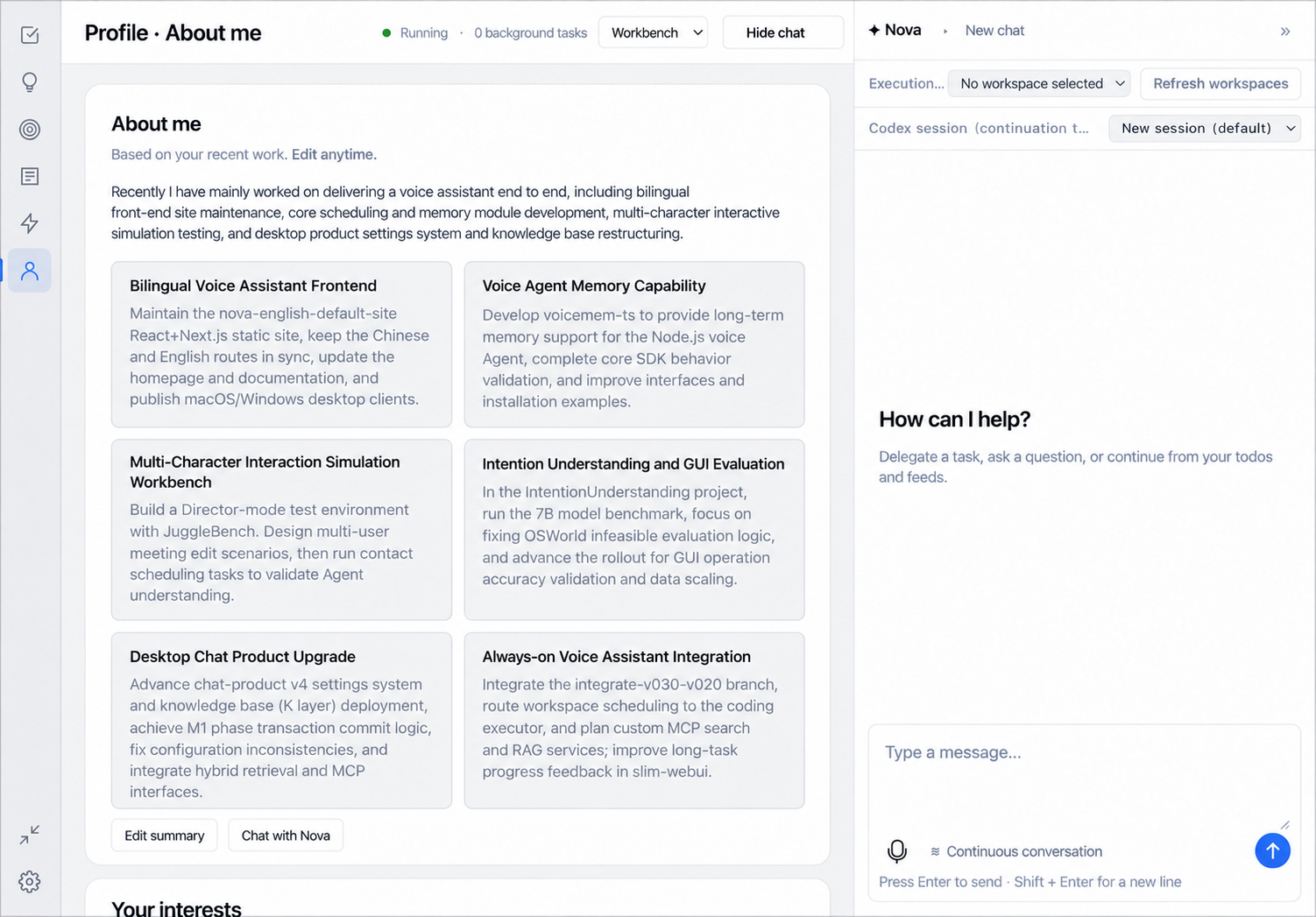Image resolution: width=1316 pixels, height=917 pixels.
Task: Select the Voice Agent Memory Capability card
Action: tap(634, 344)
